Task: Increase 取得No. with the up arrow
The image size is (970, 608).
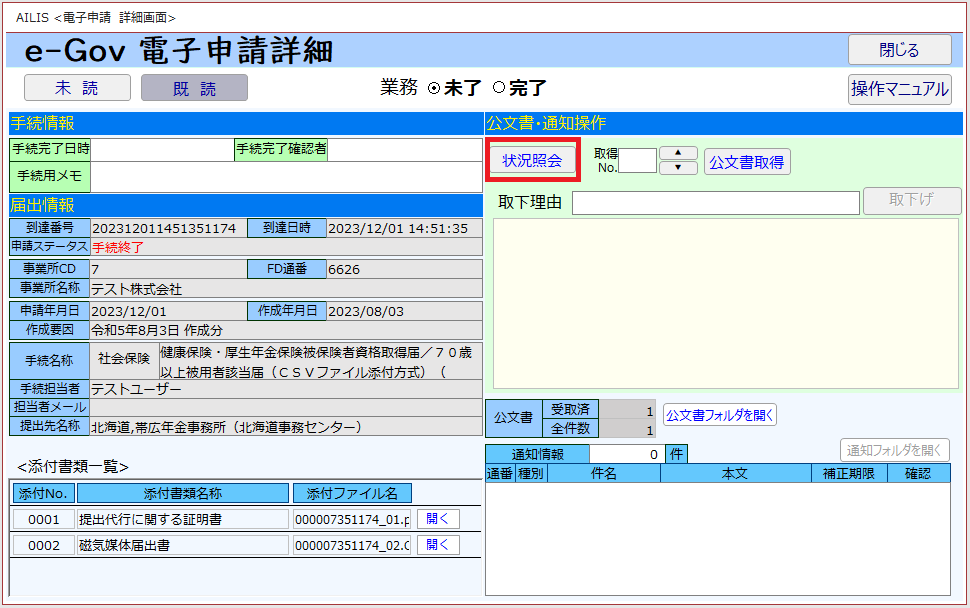Action: pos(679,153)
